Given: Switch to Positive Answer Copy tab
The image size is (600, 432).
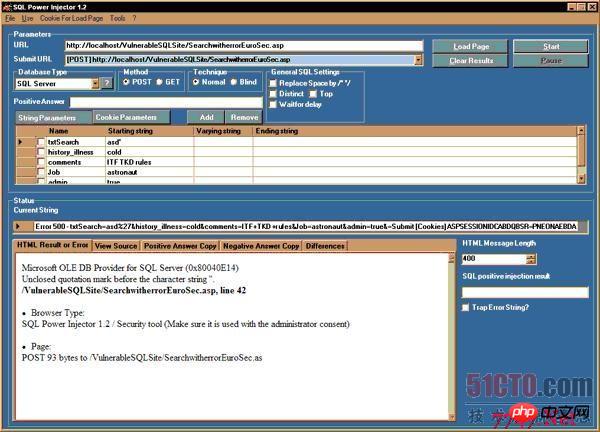Looking at the screenshot, I should tap(180, 246).
